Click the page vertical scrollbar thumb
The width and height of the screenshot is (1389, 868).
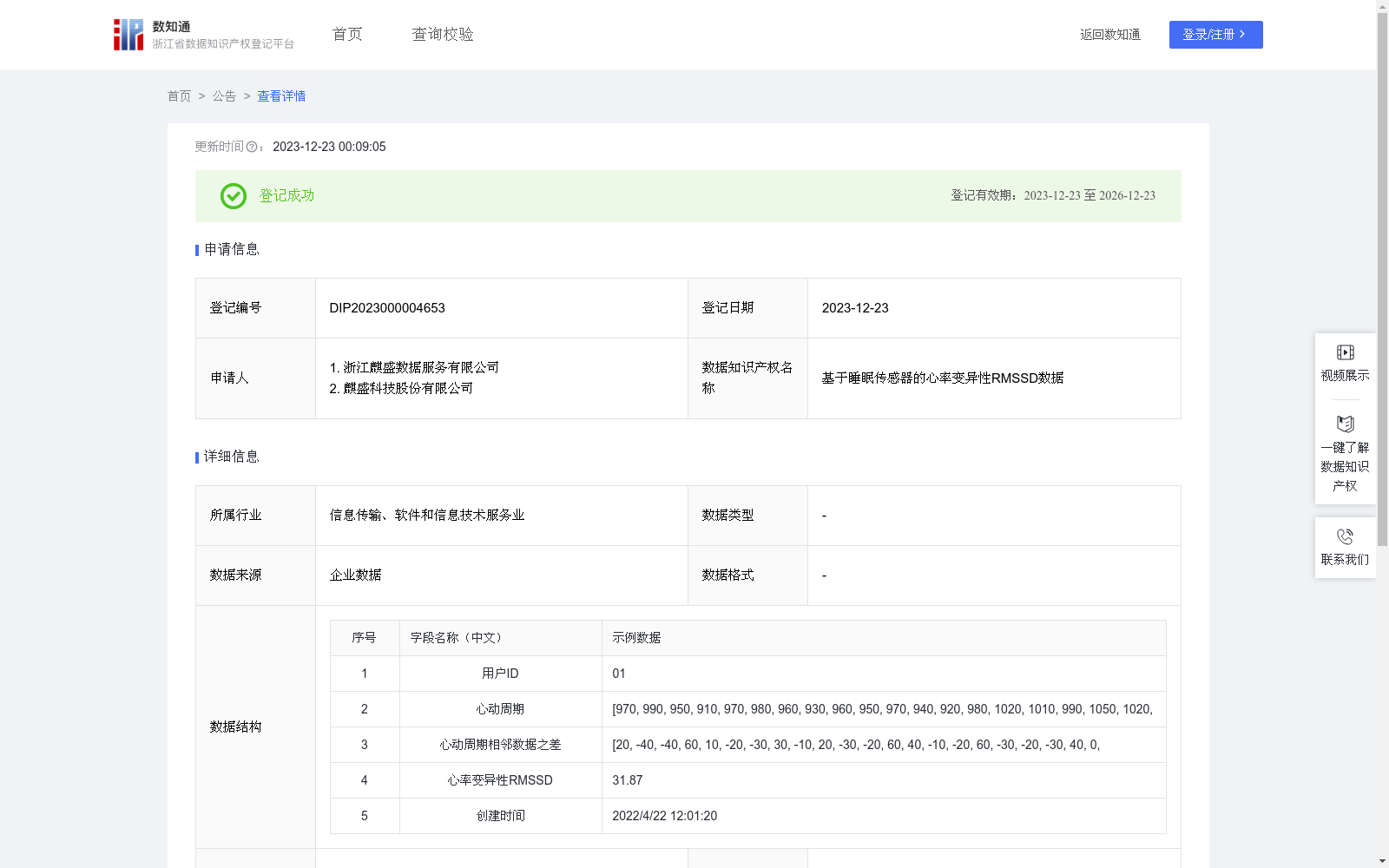[1382, 279]
